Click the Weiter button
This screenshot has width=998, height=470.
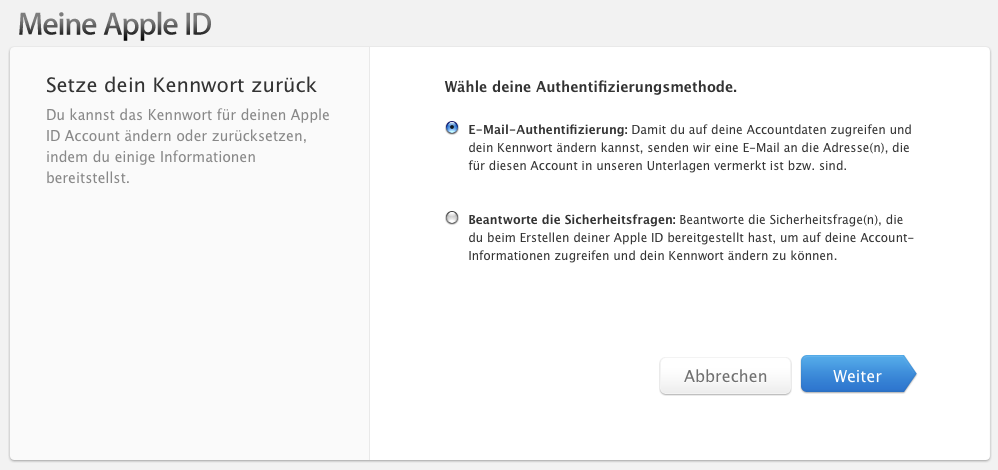point(858,375)
